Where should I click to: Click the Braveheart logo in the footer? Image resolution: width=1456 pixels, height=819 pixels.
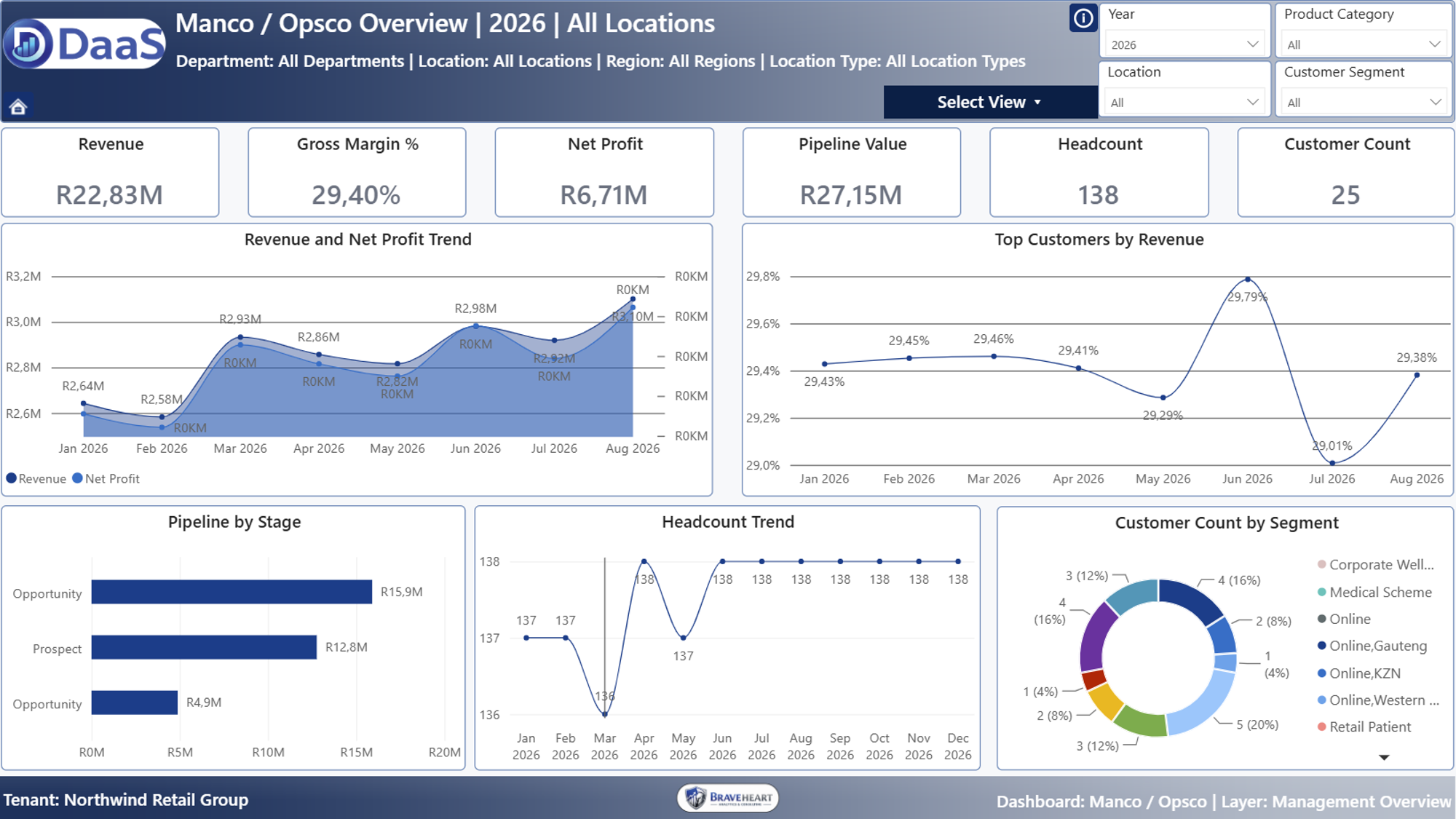pos(728,798)
